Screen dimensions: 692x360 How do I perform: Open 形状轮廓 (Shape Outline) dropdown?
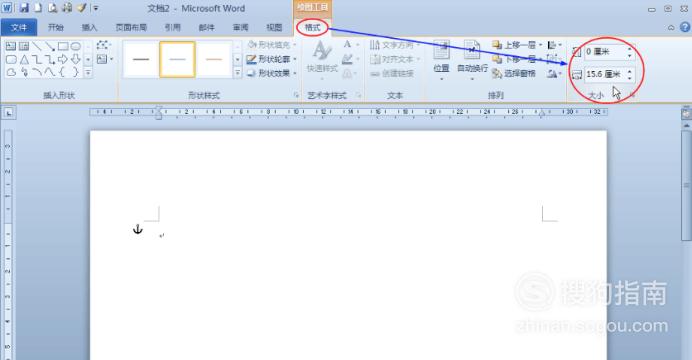[271, 59]
